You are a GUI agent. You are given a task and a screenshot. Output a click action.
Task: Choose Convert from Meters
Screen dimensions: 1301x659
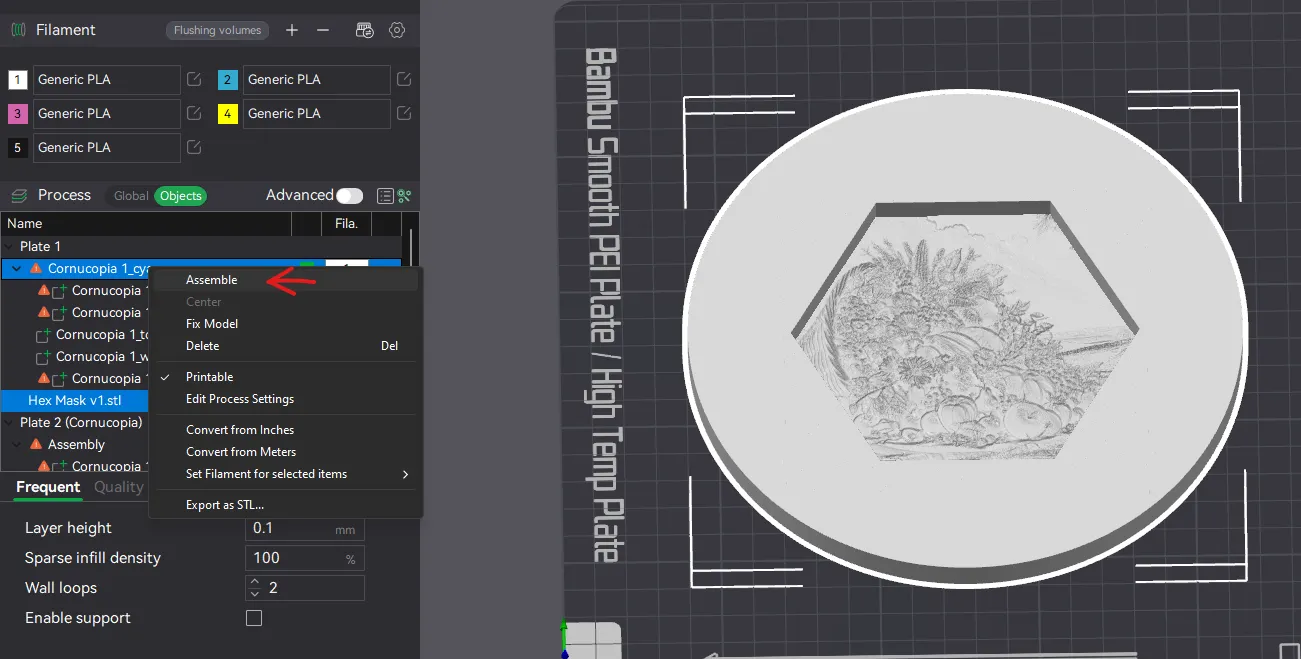click(x=285, y=452)
